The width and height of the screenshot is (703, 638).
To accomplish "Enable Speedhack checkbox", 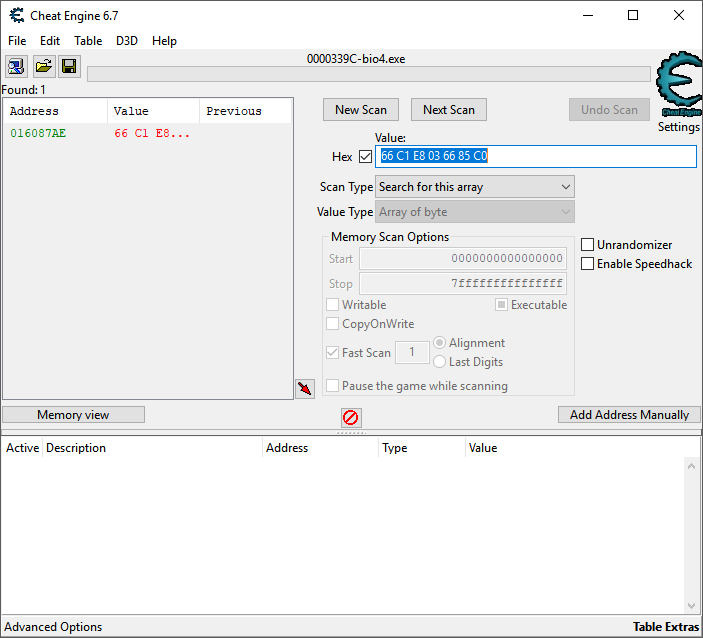I will tap(587, 264).
